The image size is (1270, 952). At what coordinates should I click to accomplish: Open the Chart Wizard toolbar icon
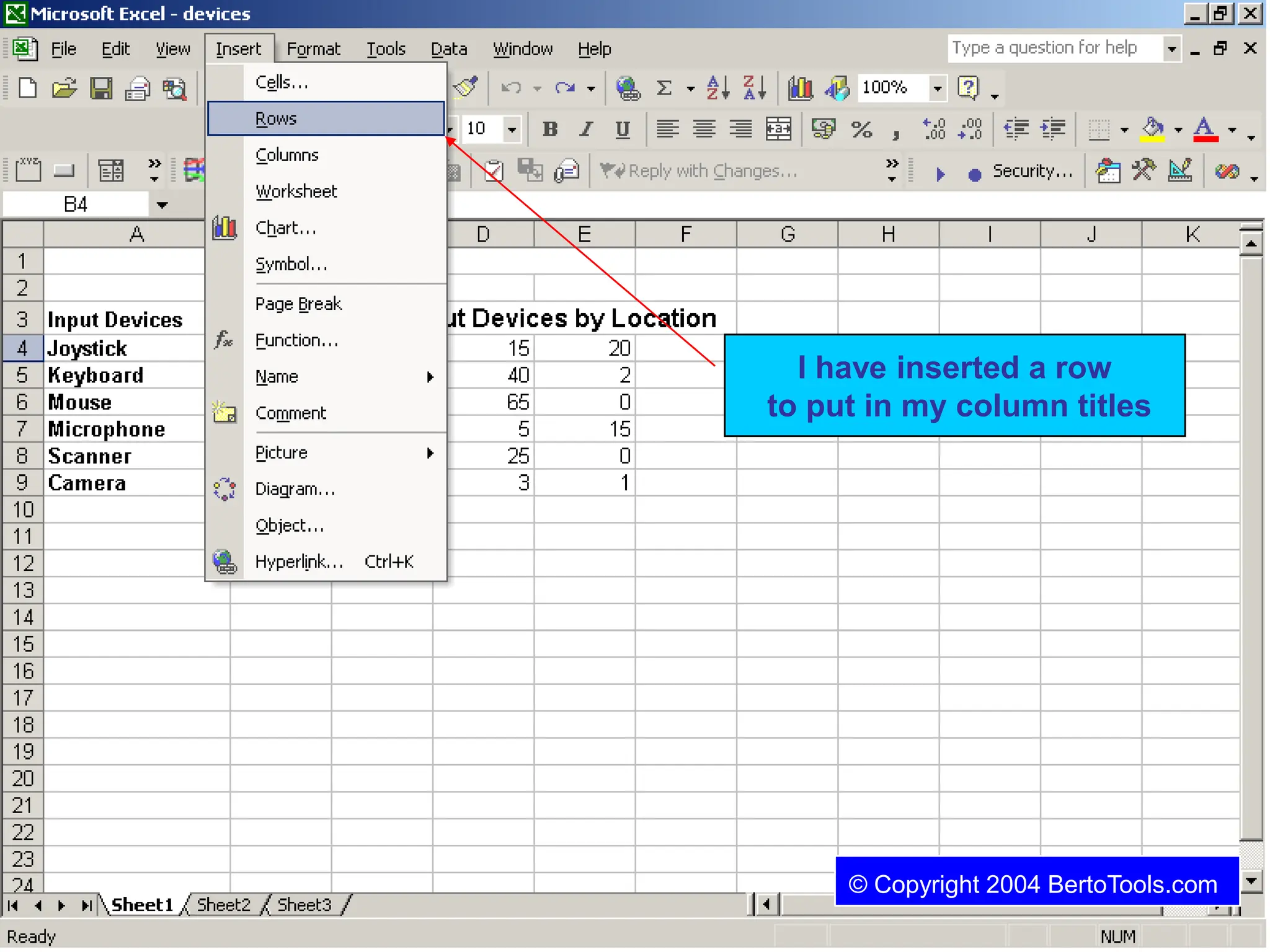point(801,89)
